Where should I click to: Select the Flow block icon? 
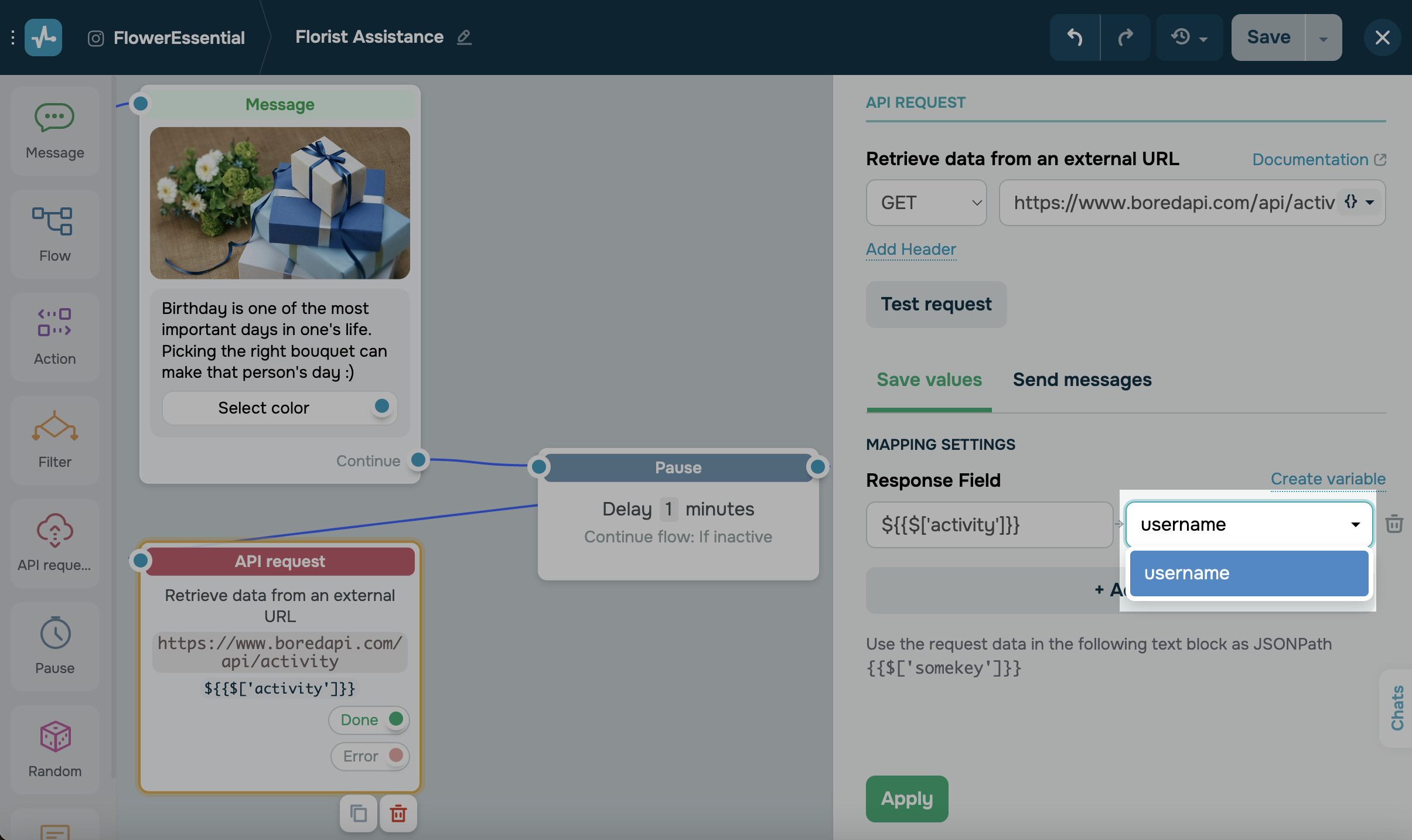(x=52, y=222)
